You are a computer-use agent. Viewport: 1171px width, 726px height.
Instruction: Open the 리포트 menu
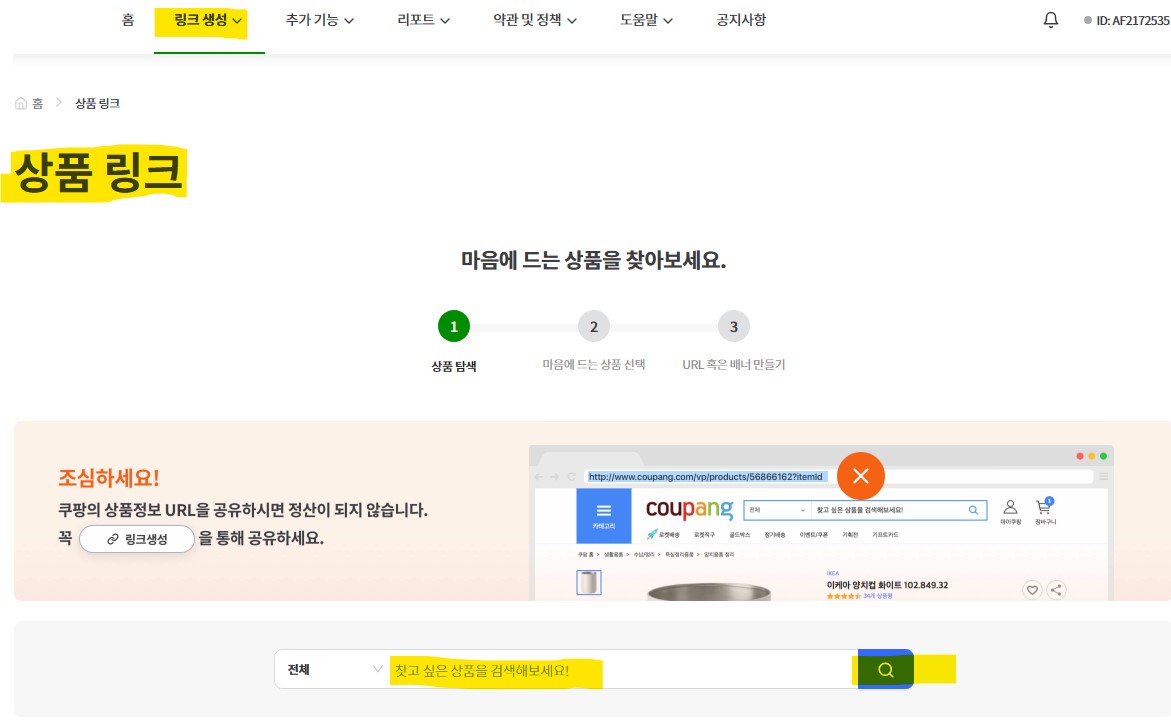tap(423, 20)
